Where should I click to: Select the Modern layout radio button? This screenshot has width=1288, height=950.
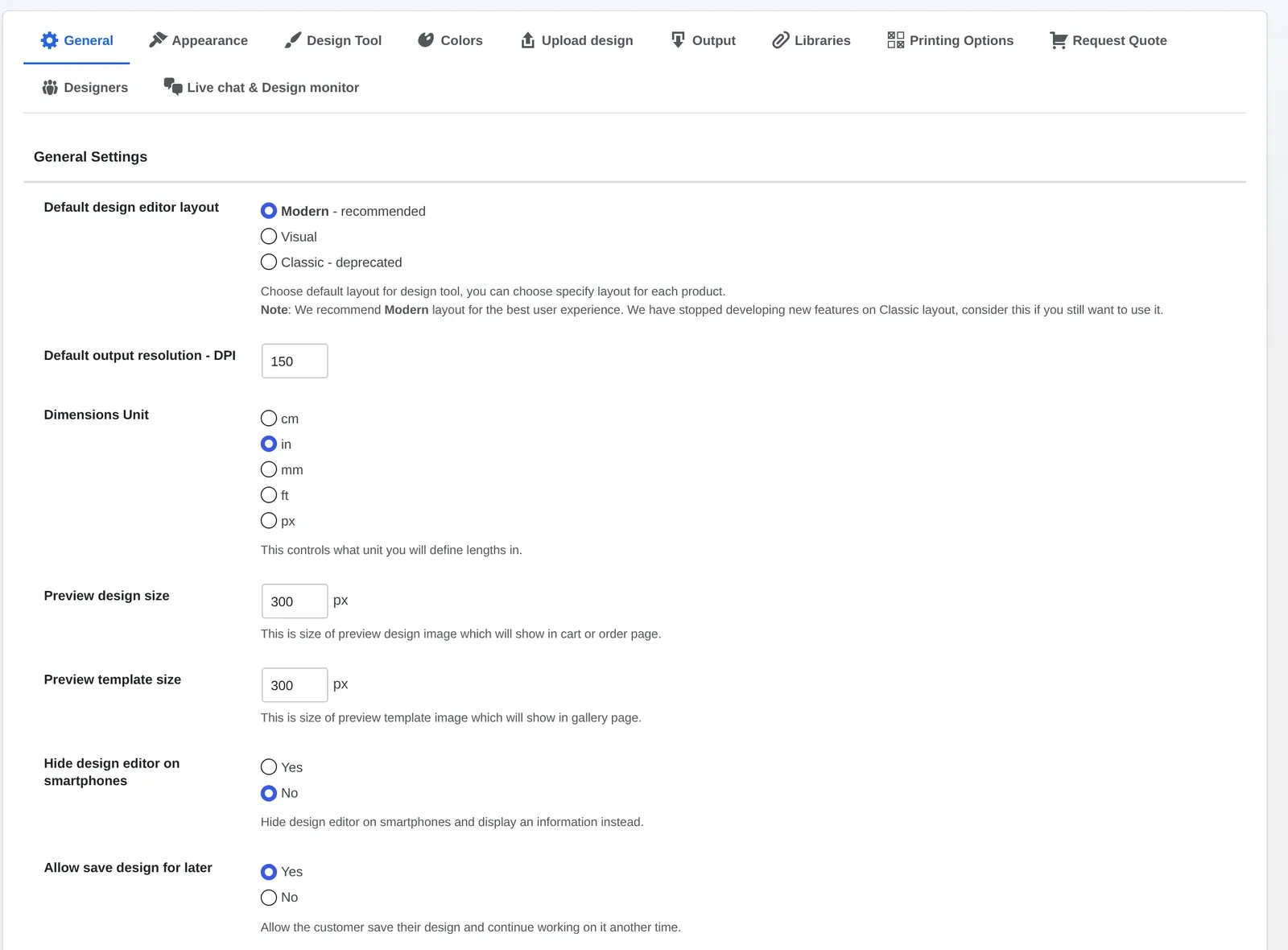pos(269,211)
